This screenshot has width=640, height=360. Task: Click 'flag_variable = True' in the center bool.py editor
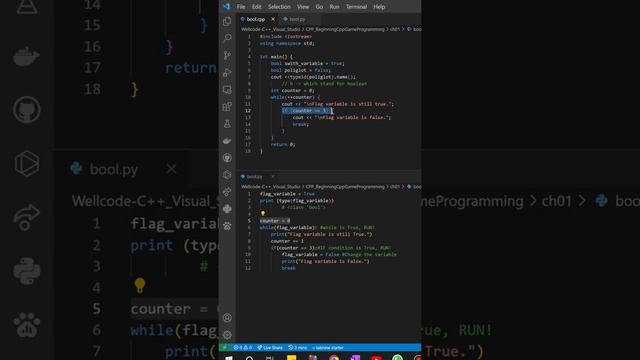(287, 194)
